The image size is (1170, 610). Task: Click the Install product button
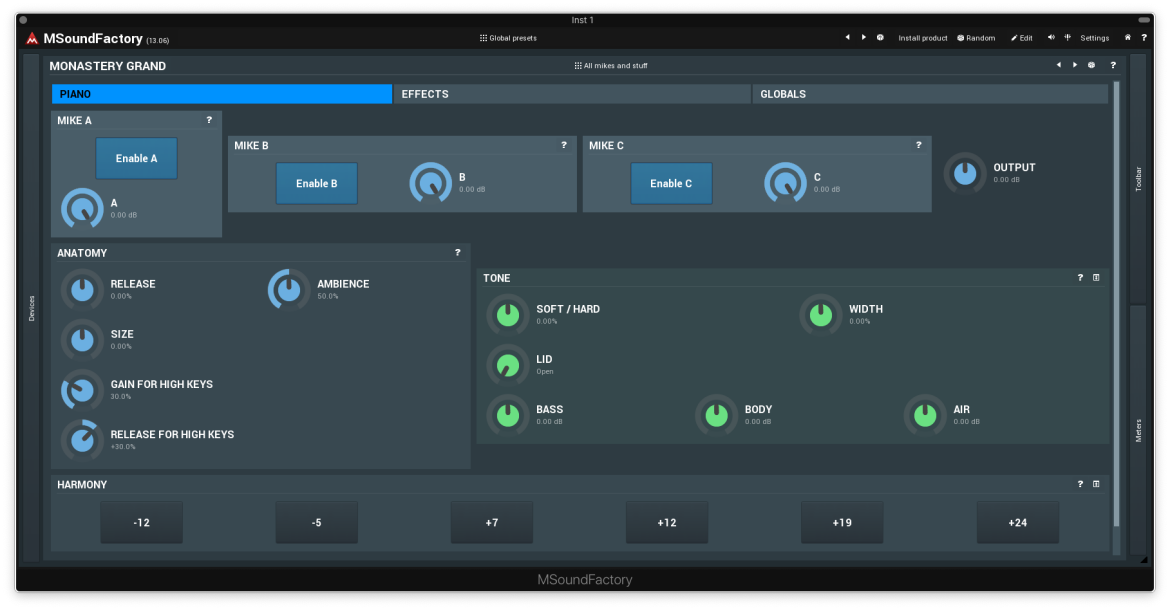point(922,38)
